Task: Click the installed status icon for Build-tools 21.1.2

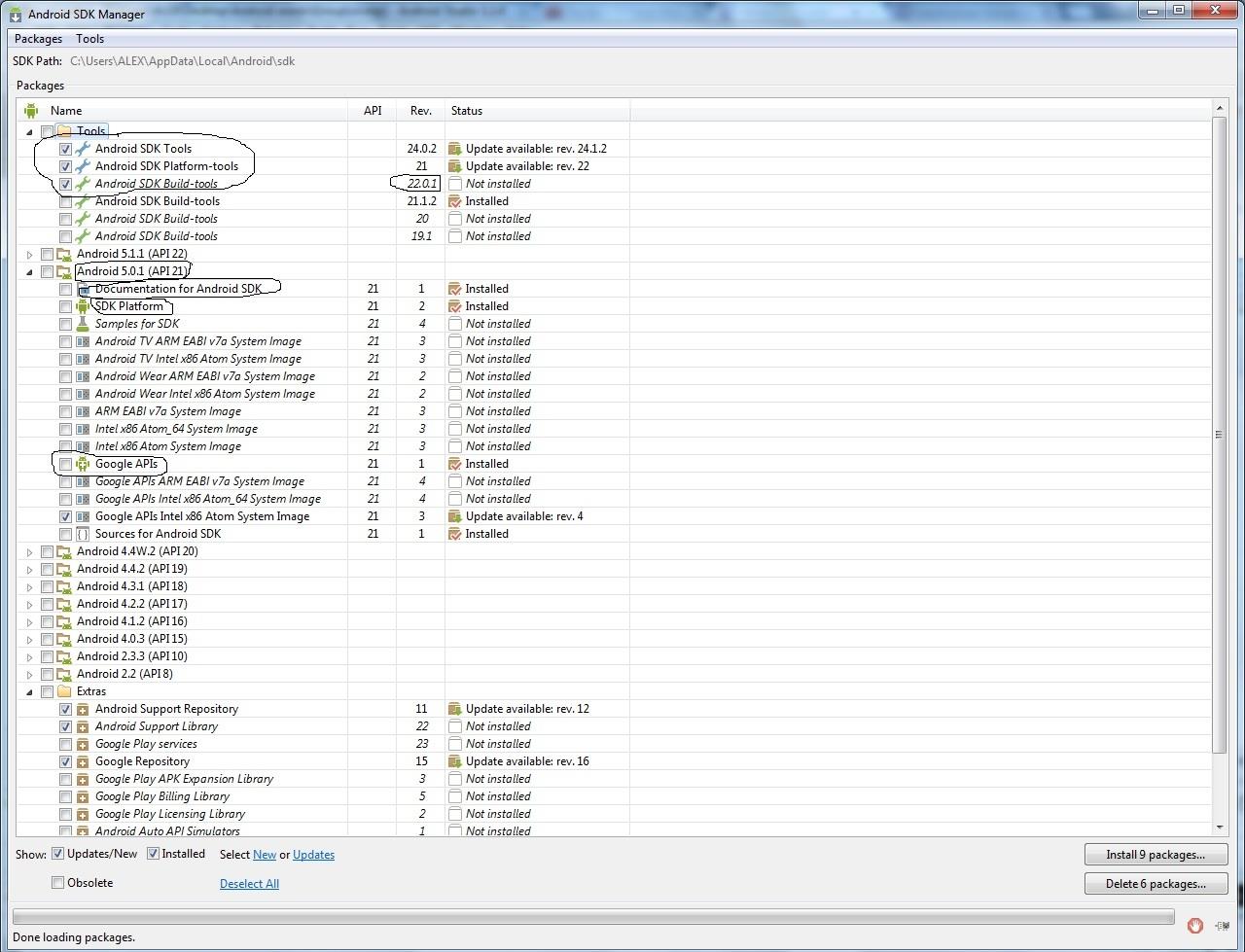Action: click(454, 201)
